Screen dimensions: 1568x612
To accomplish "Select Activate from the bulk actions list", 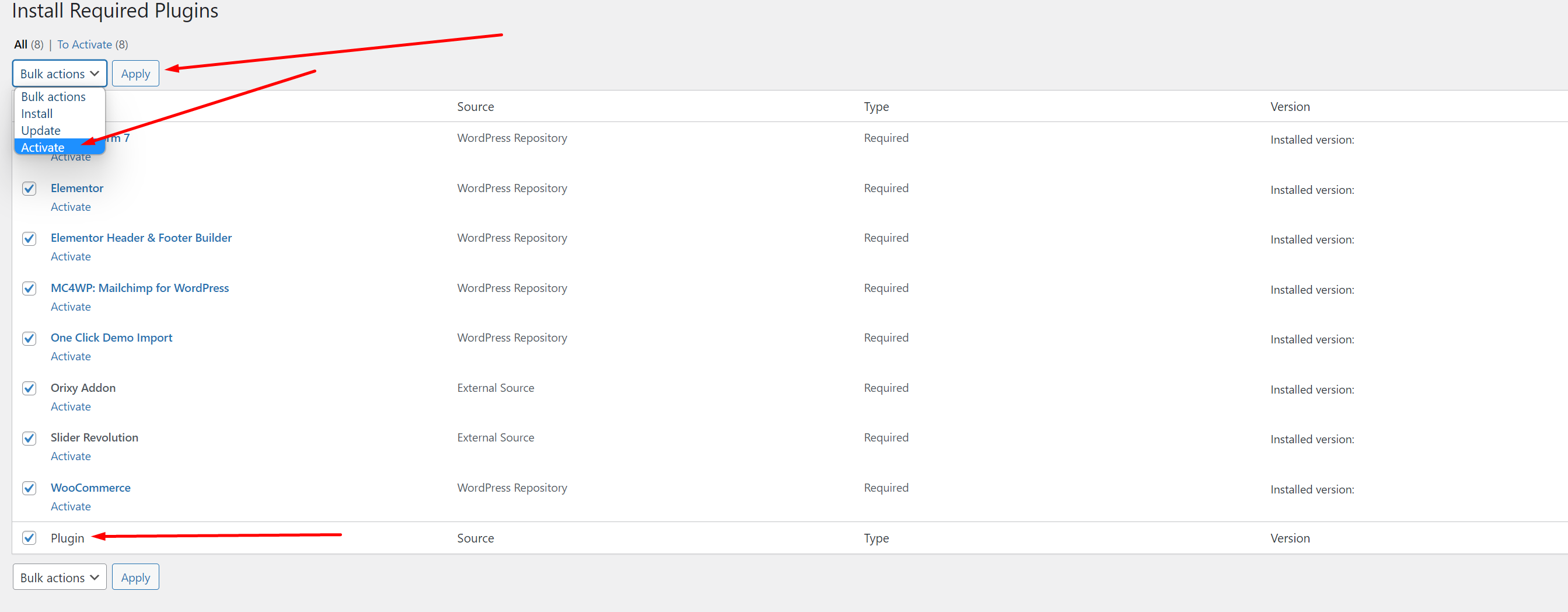I will tap(43, 147).
